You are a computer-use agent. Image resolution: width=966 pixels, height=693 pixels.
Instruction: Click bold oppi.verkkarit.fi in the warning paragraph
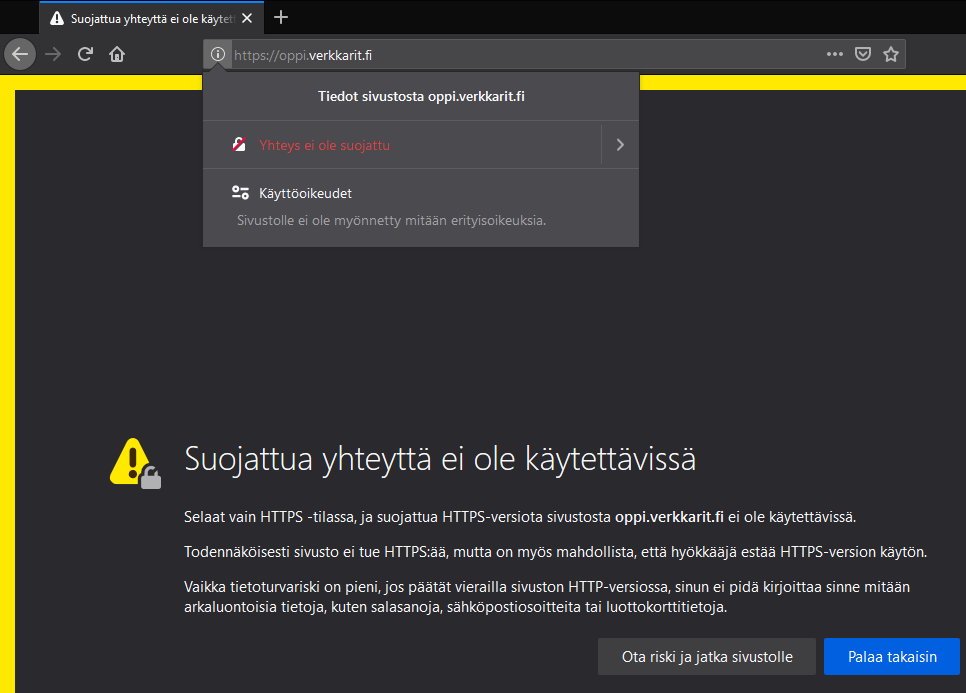pos(669,517)
